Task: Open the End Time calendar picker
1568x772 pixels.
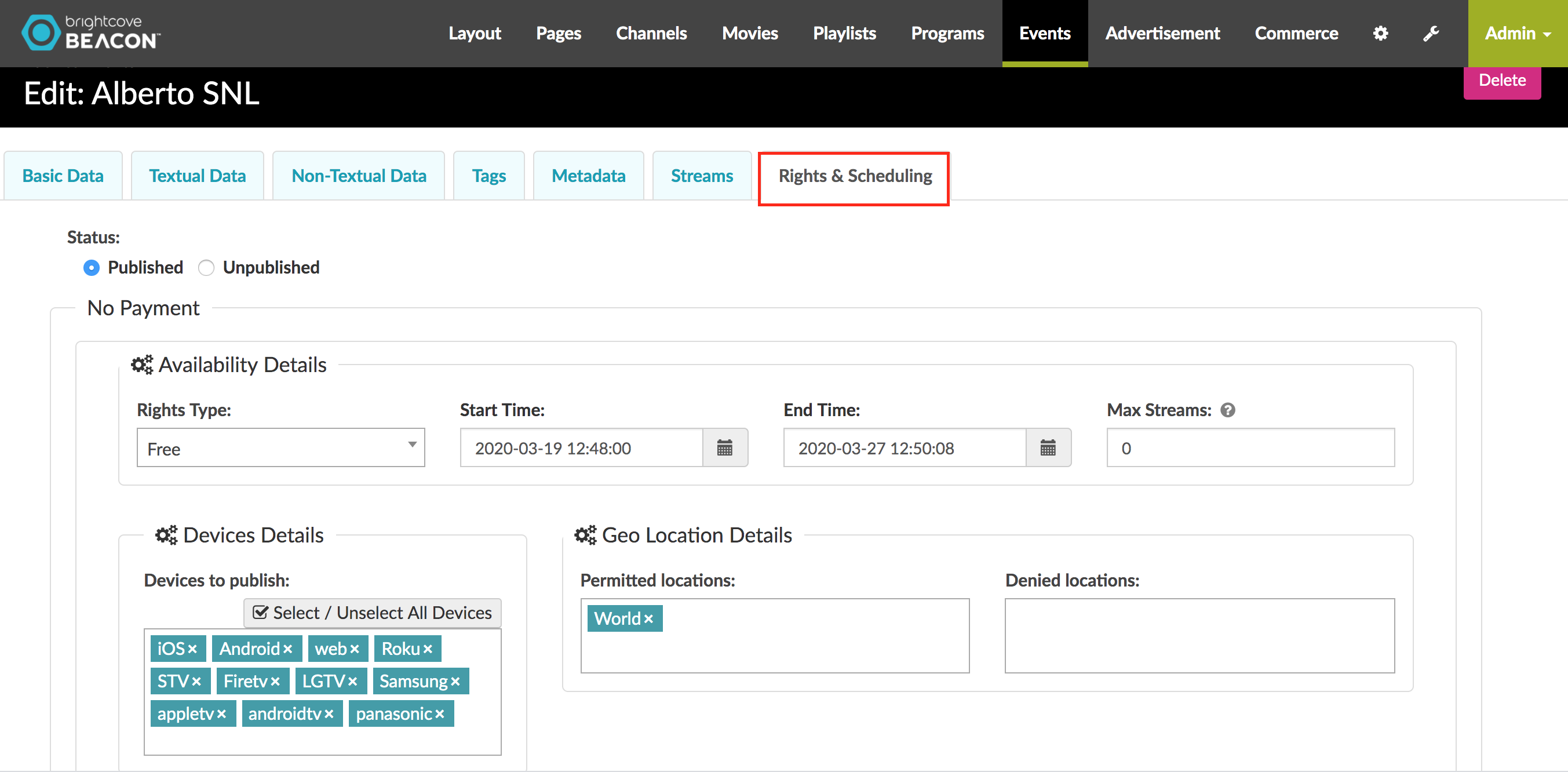Action: [x=1048, y=448]
